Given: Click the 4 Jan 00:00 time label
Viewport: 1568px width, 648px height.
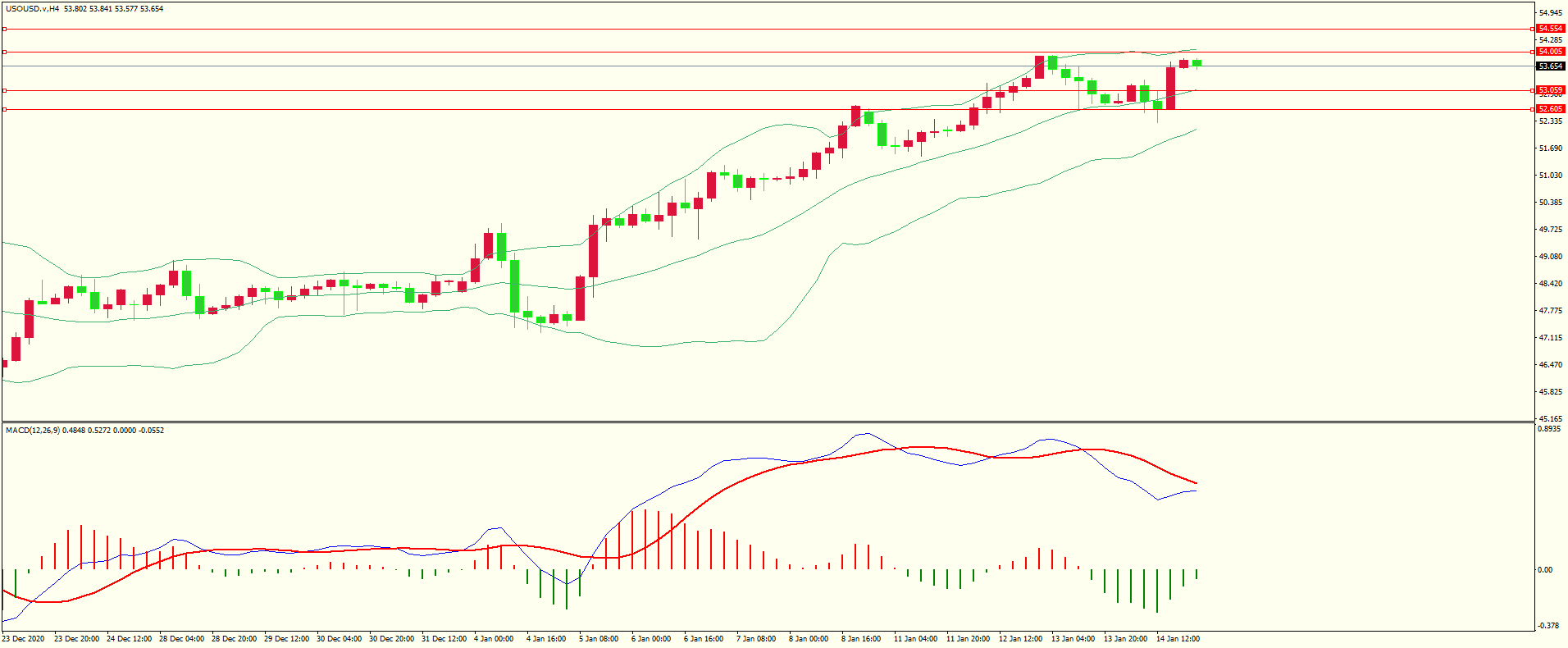Looking at the screenshot, I should (x=494, y=639).
